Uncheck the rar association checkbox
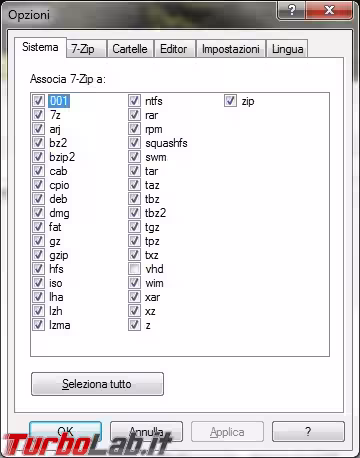Viewport: 360px width, 458px height. 134,115
